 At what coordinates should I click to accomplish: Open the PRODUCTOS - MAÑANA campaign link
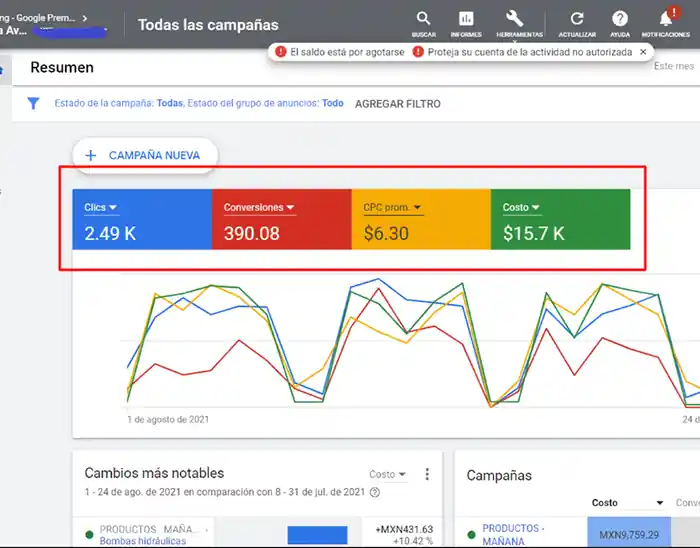[x=513, y=535]
